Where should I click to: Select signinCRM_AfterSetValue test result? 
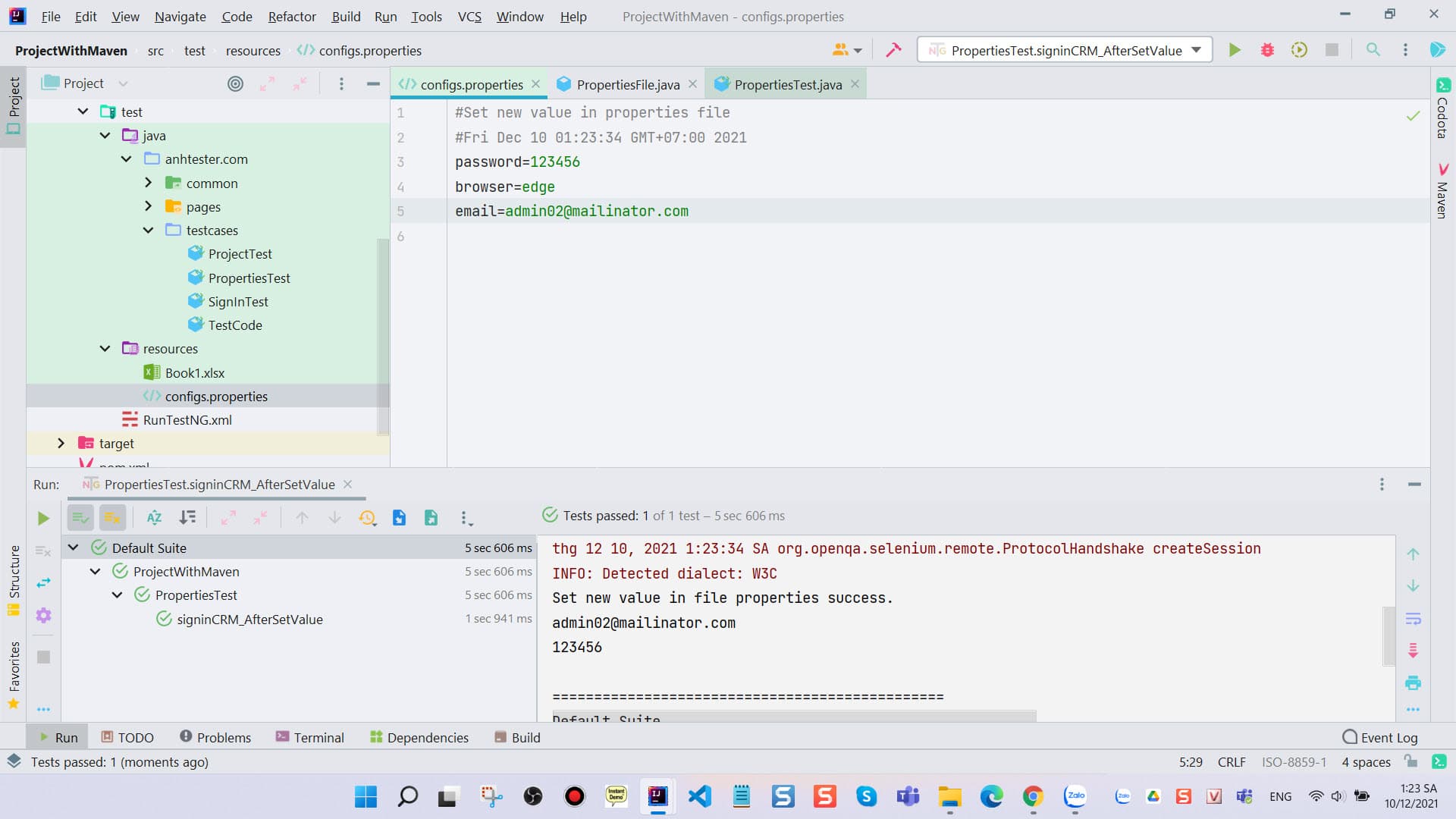249,619
